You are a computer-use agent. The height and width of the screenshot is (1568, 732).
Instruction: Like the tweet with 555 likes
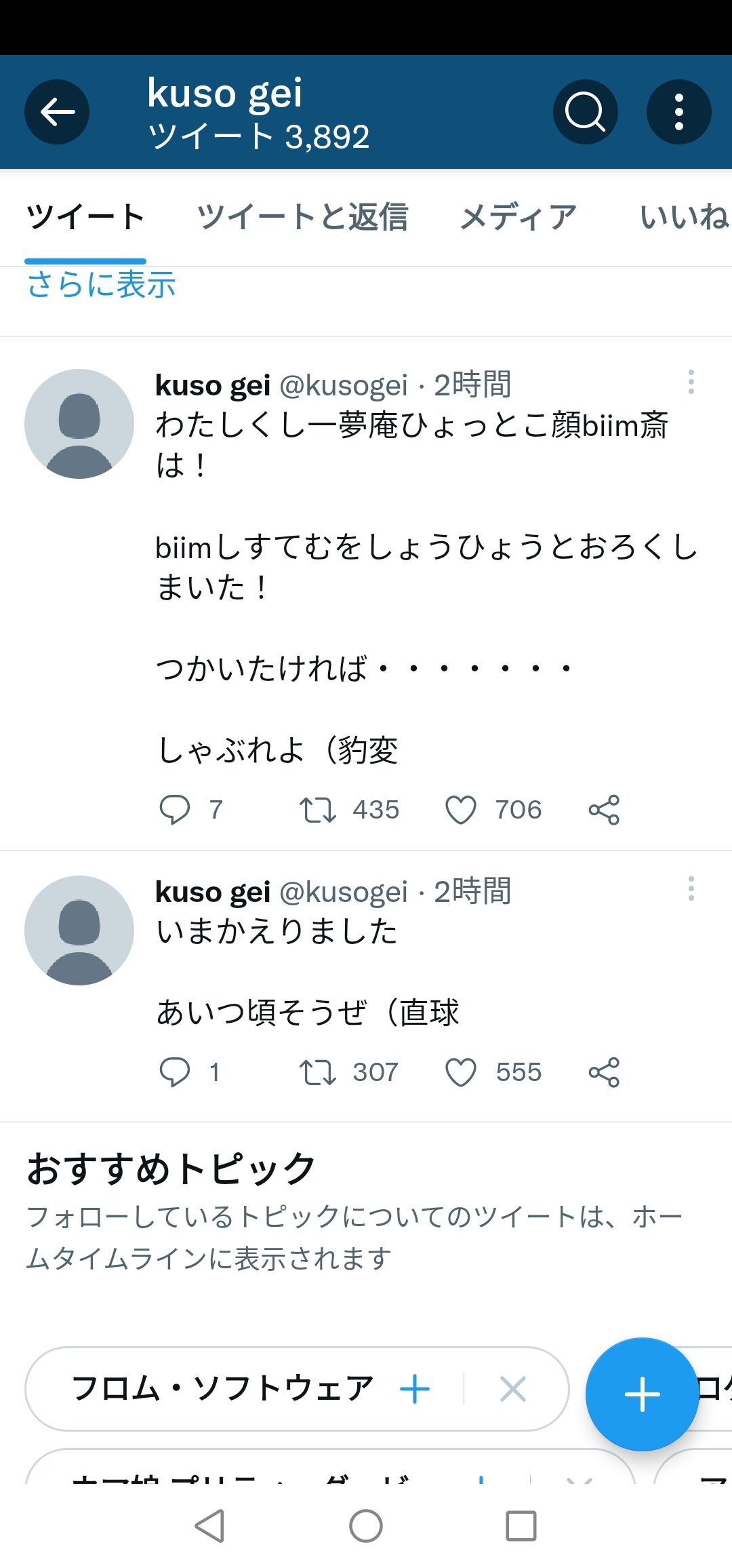pyautogui.click(x=461, y=1072)
